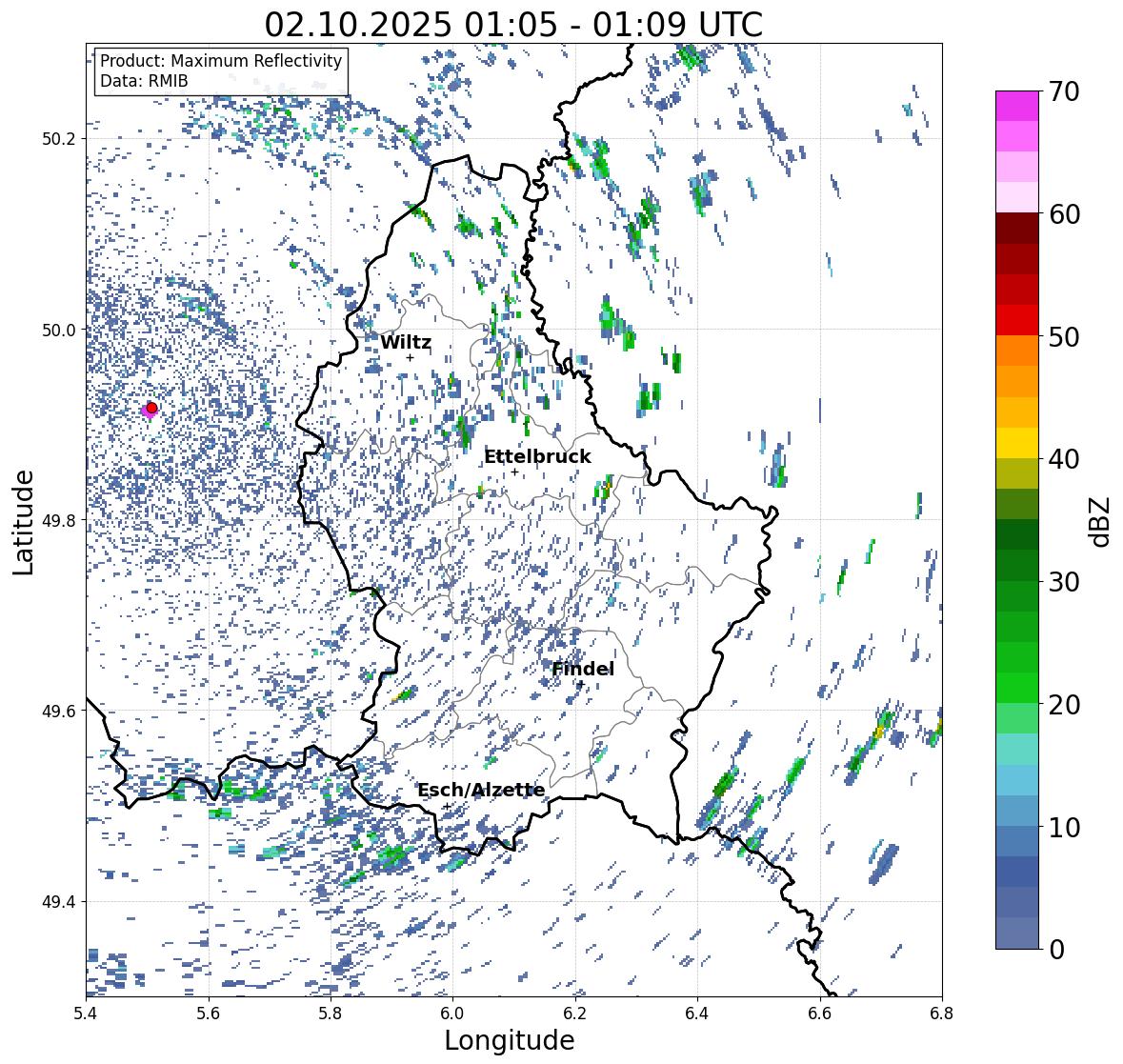Viewport: 1123px width, 1064px height.
Task: Click the 5.8 longitude tick label
Action: point(331,1014)
